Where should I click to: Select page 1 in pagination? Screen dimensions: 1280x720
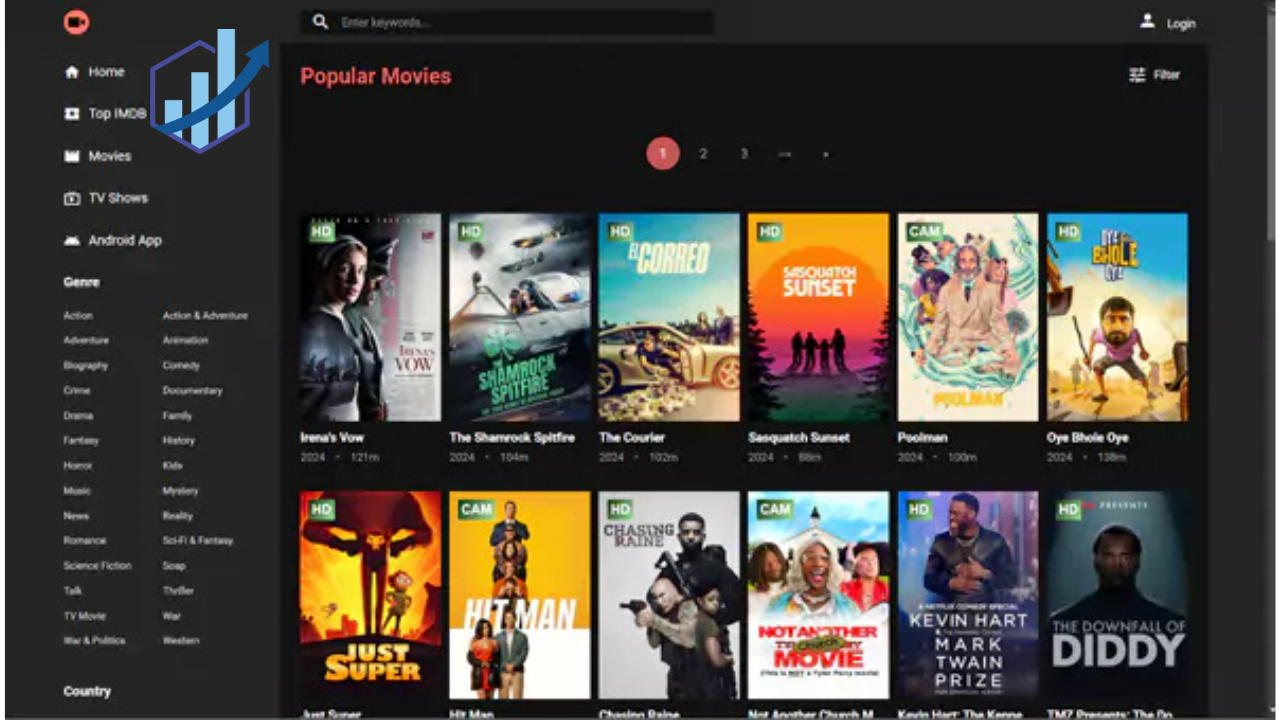[662, 154]
